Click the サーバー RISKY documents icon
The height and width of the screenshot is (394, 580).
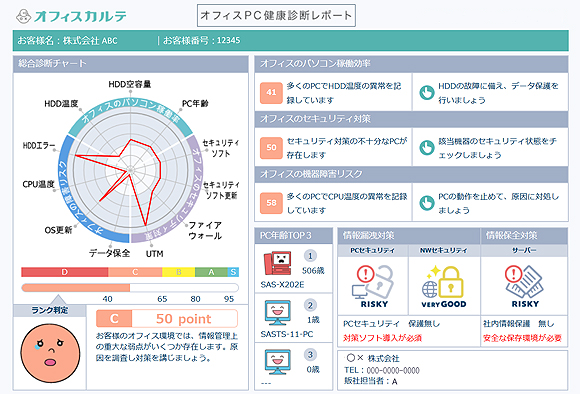click(x=524, y=282)
